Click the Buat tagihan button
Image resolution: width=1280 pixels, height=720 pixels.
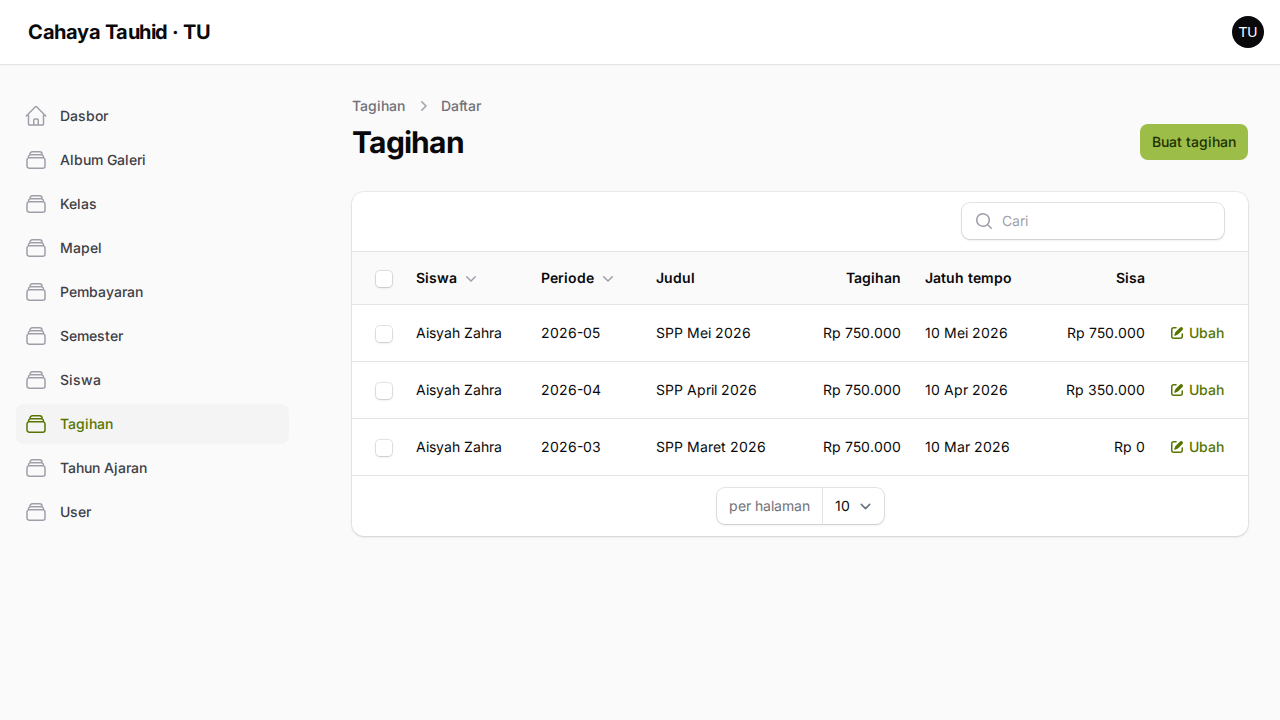coord(1194,142)
